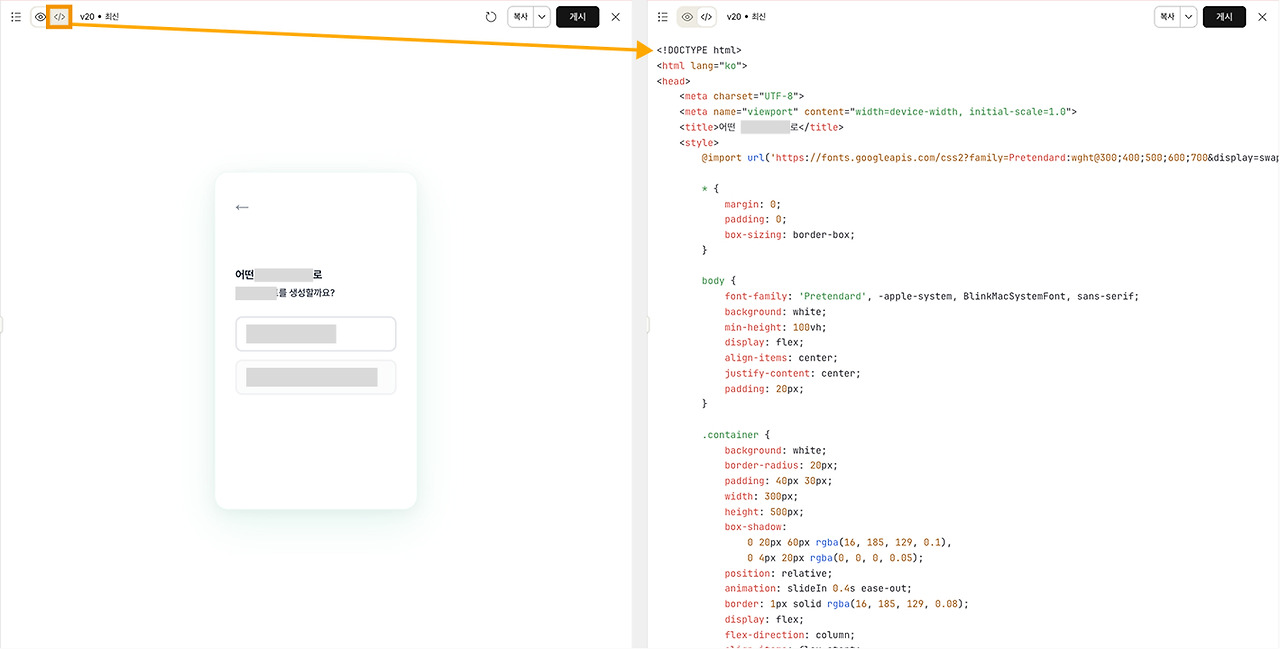The height and width of the screenshot is (649, 1280).
Task: Click the <head> tag line
Action: point(674,81)
